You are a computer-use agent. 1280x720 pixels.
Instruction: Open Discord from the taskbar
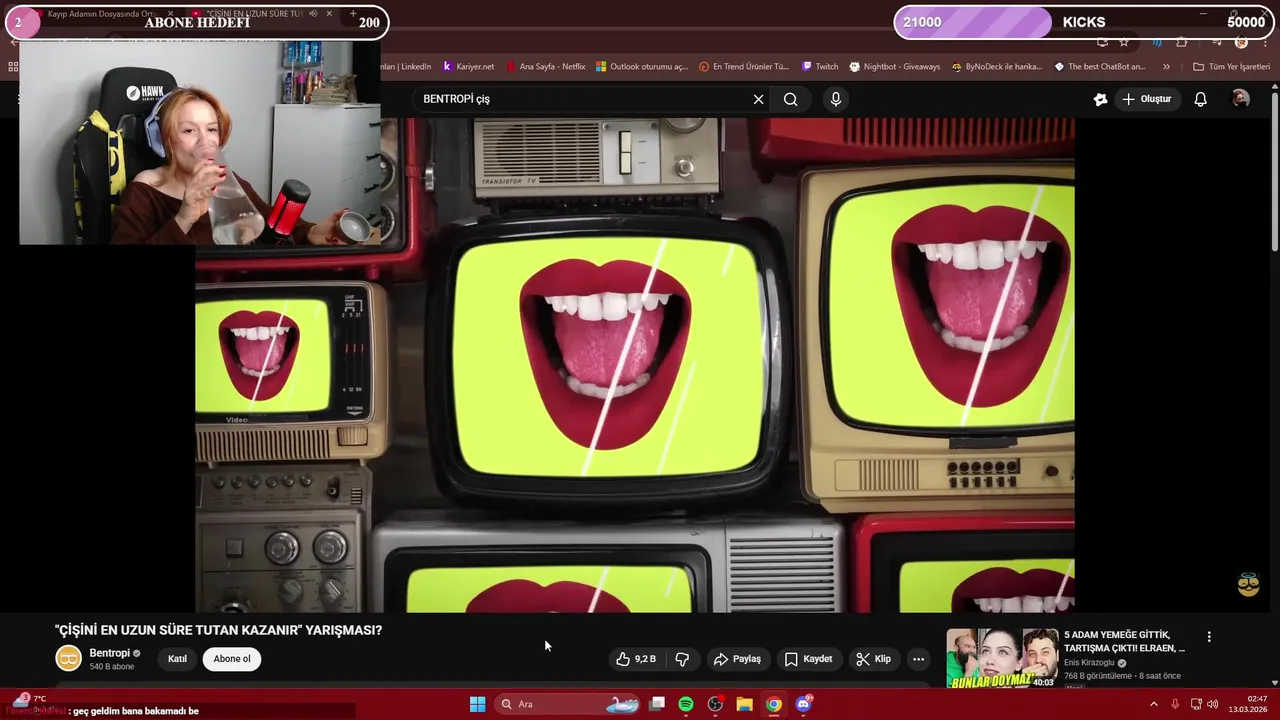point(803,704)
